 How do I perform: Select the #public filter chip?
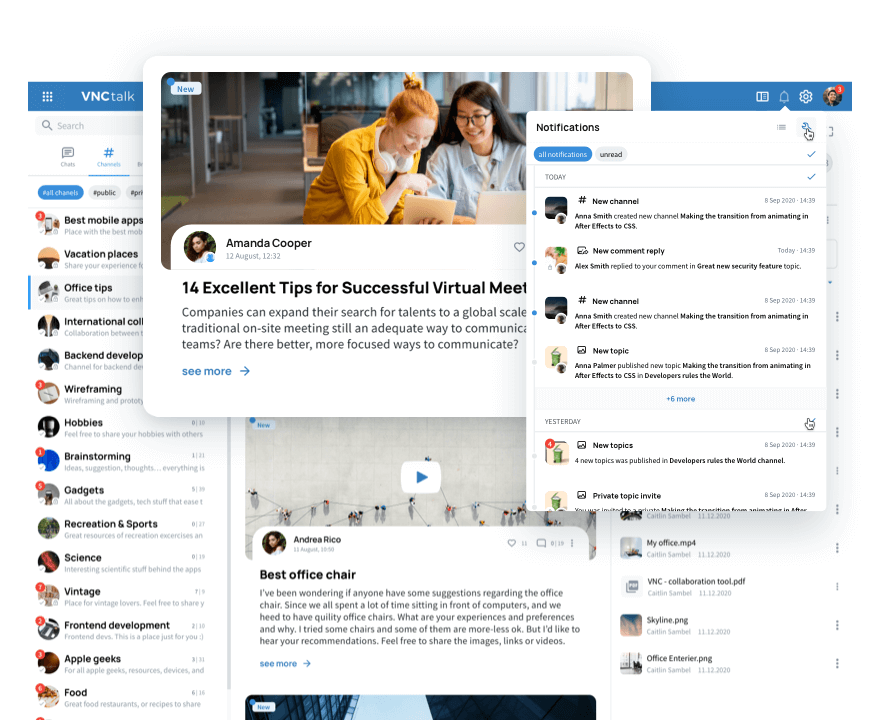tap(104, 192)
